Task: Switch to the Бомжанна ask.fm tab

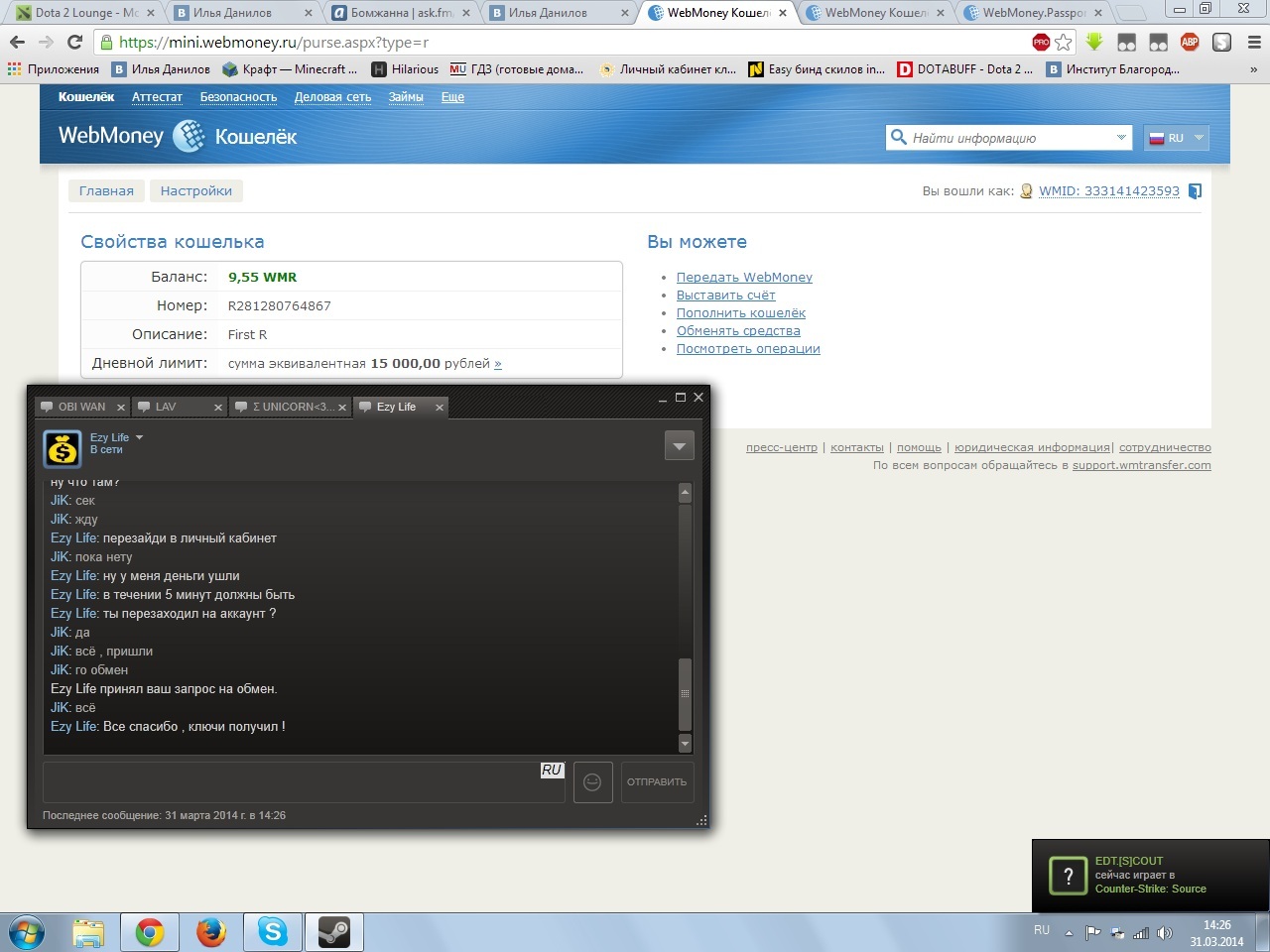Action: pos(402,13)
